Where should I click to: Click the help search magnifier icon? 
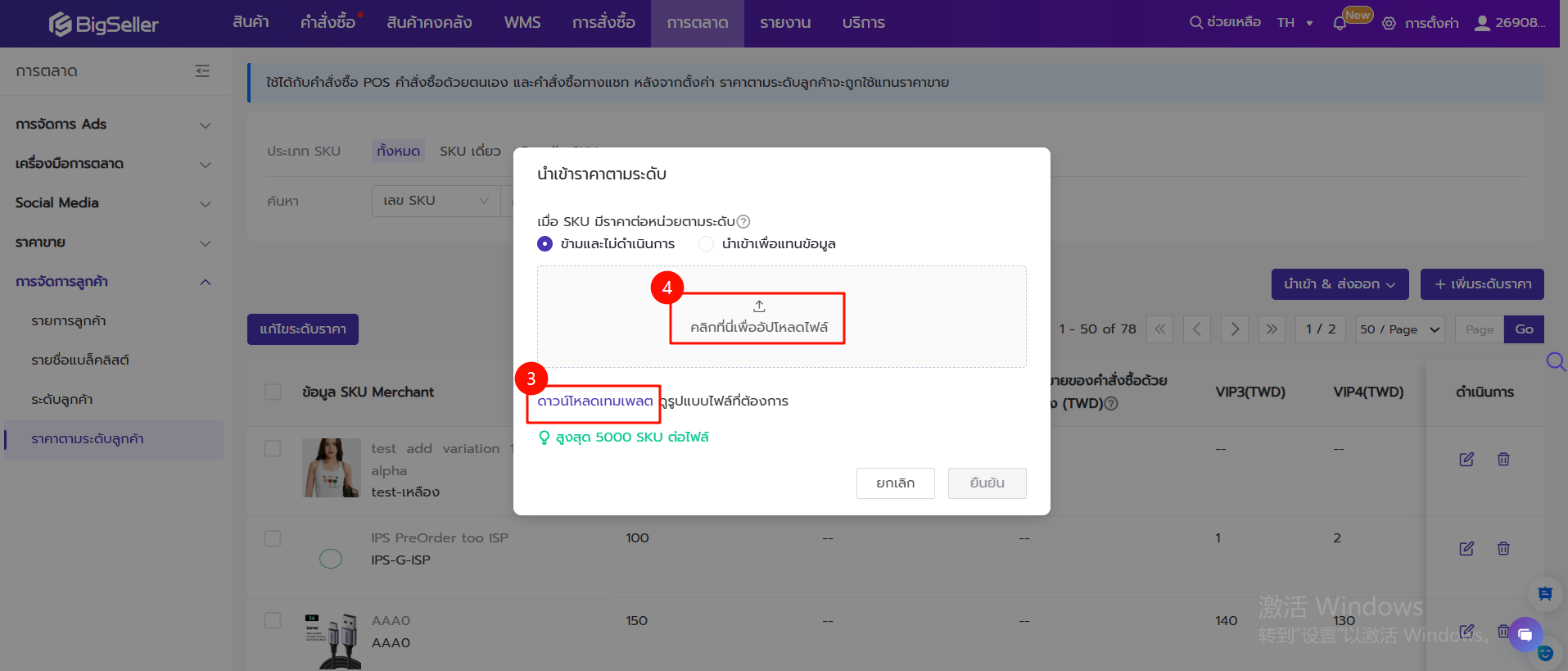click(x=1196, y=23)
